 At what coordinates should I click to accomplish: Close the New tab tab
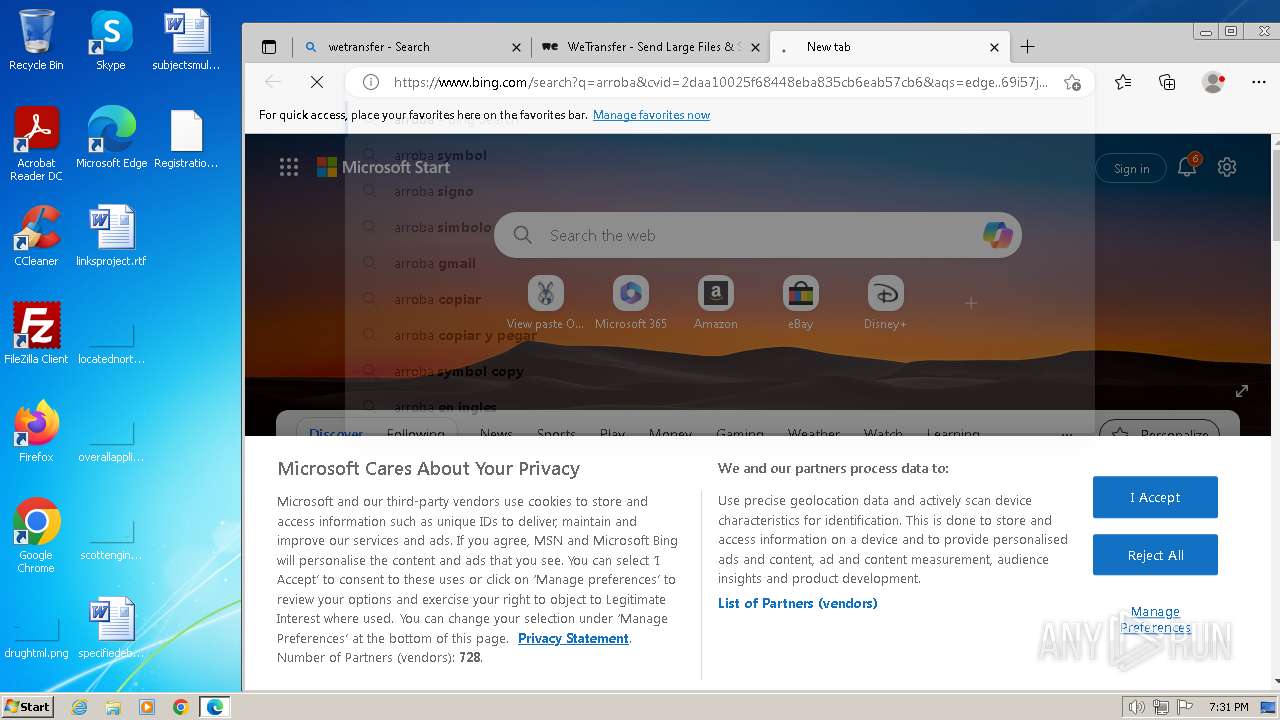click(x=994, y=47)
